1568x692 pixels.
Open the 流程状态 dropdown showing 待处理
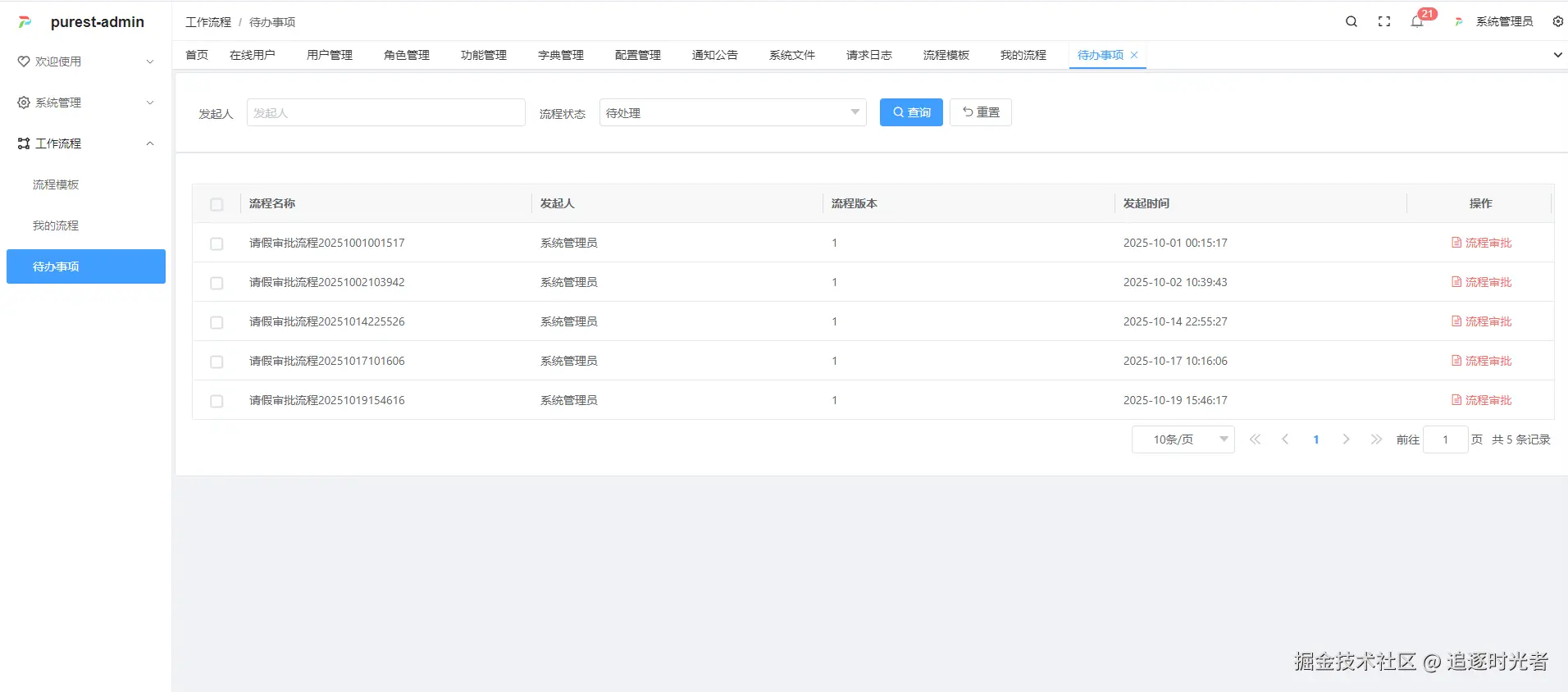[x=732, y=112]
